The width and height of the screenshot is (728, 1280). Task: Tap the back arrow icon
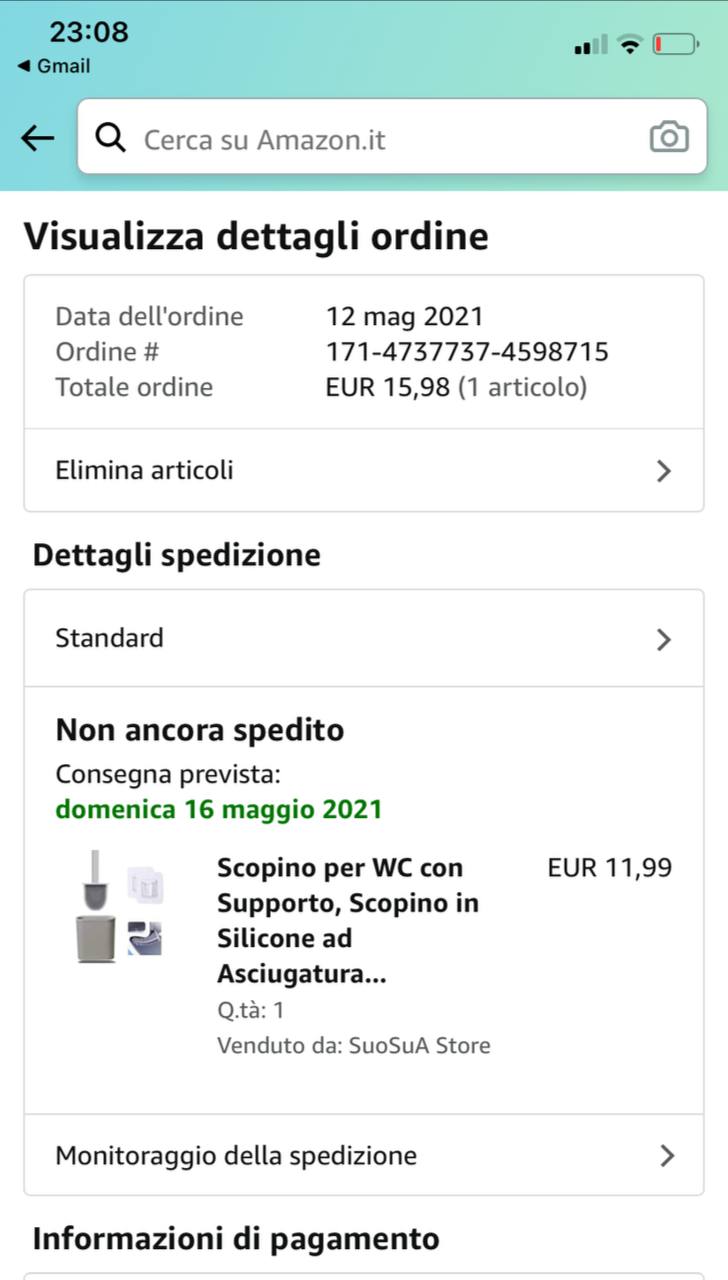pyautogui.click(x=38, y=138)
